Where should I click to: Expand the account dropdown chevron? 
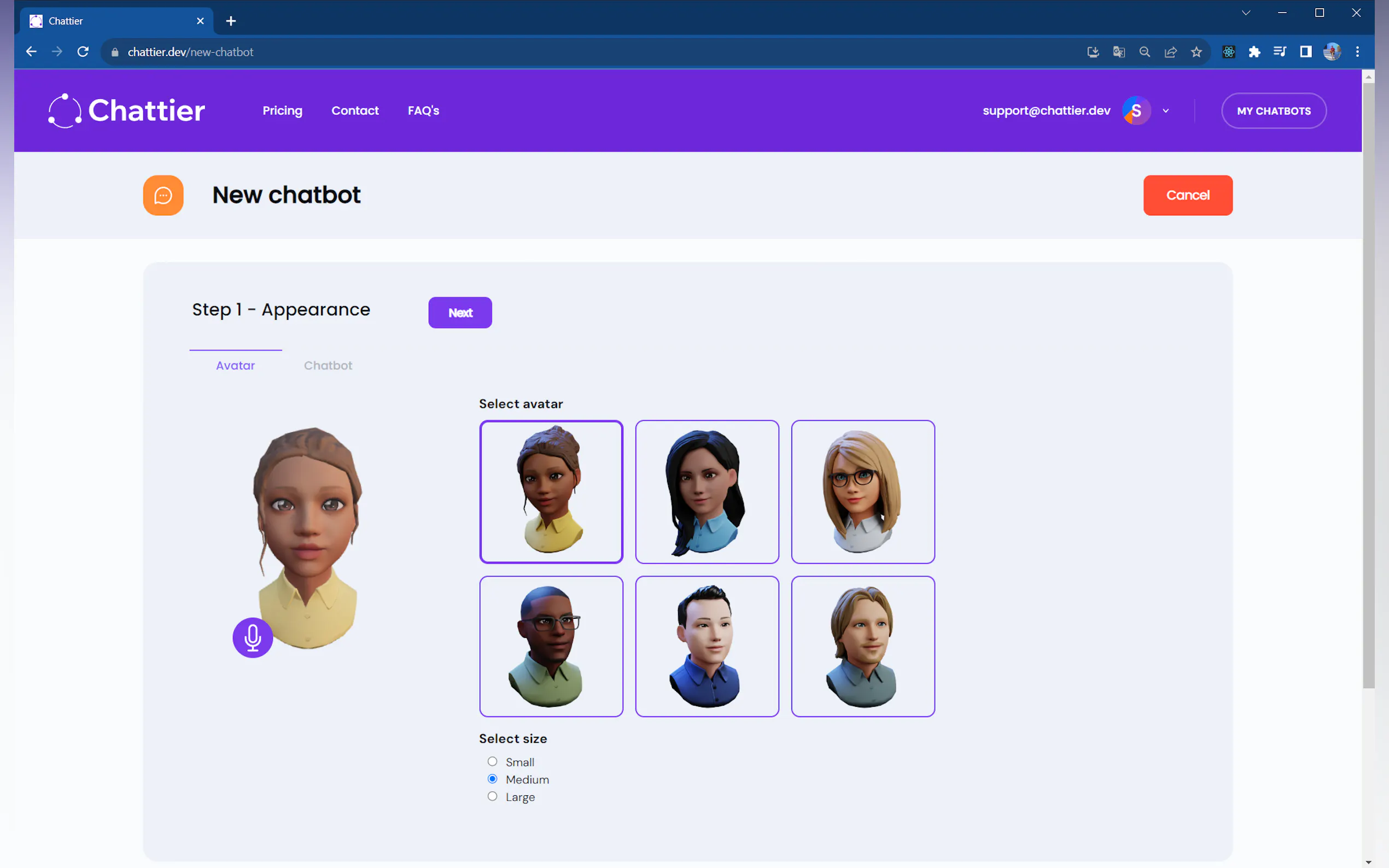coord(1166,111)
